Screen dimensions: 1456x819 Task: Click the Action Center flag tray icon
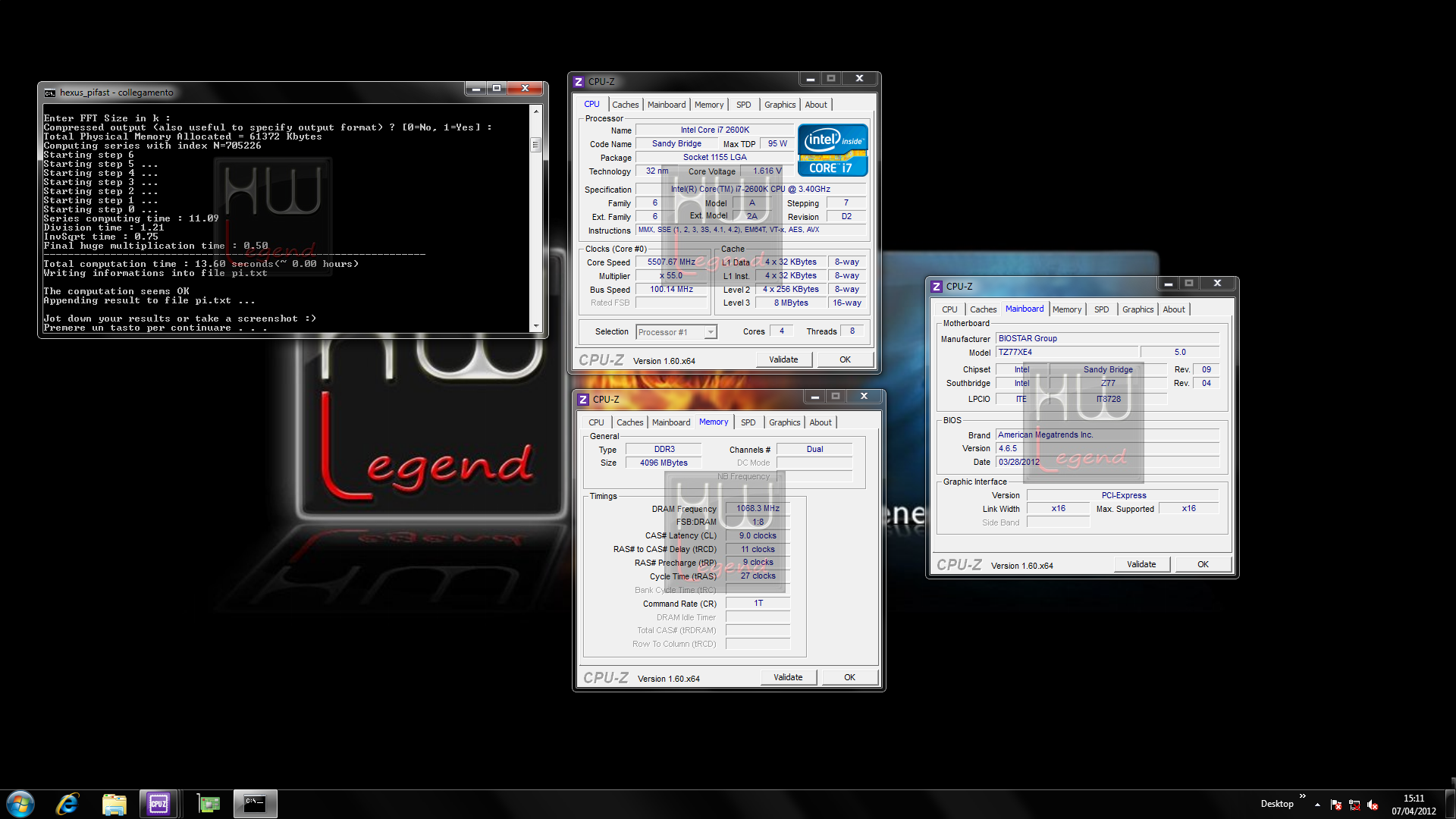(x=1336, y=805)
